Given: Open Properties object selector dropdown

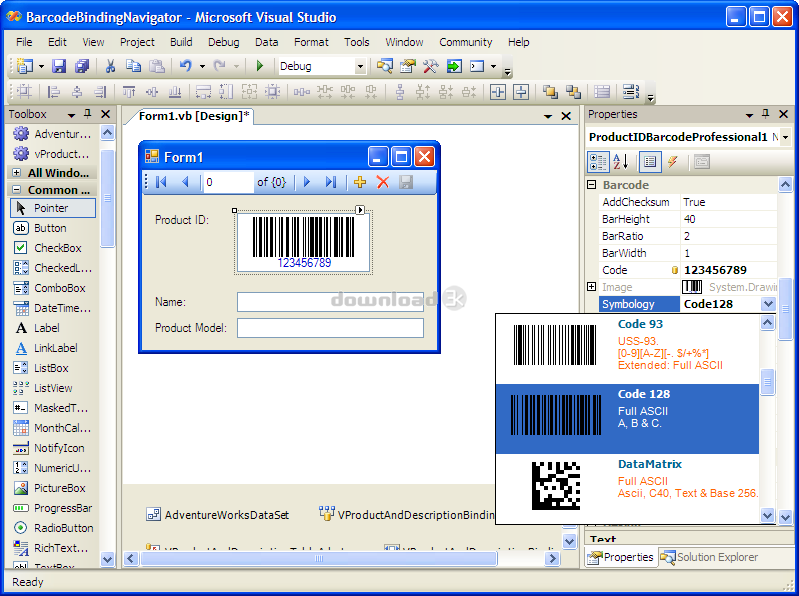Looking at the screenshot, I should point(785,137).
